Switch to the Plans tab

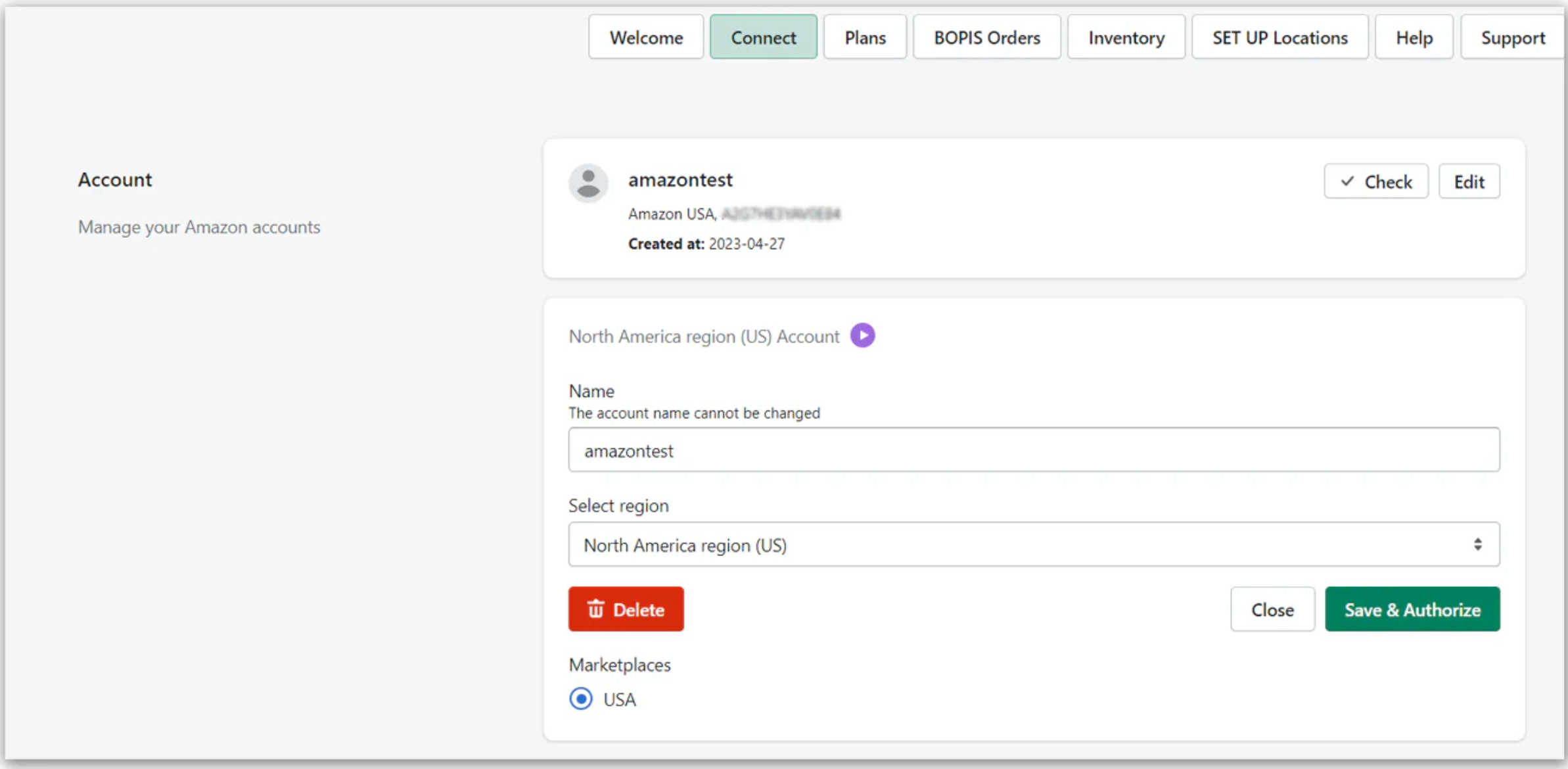(x=865, y=37)
